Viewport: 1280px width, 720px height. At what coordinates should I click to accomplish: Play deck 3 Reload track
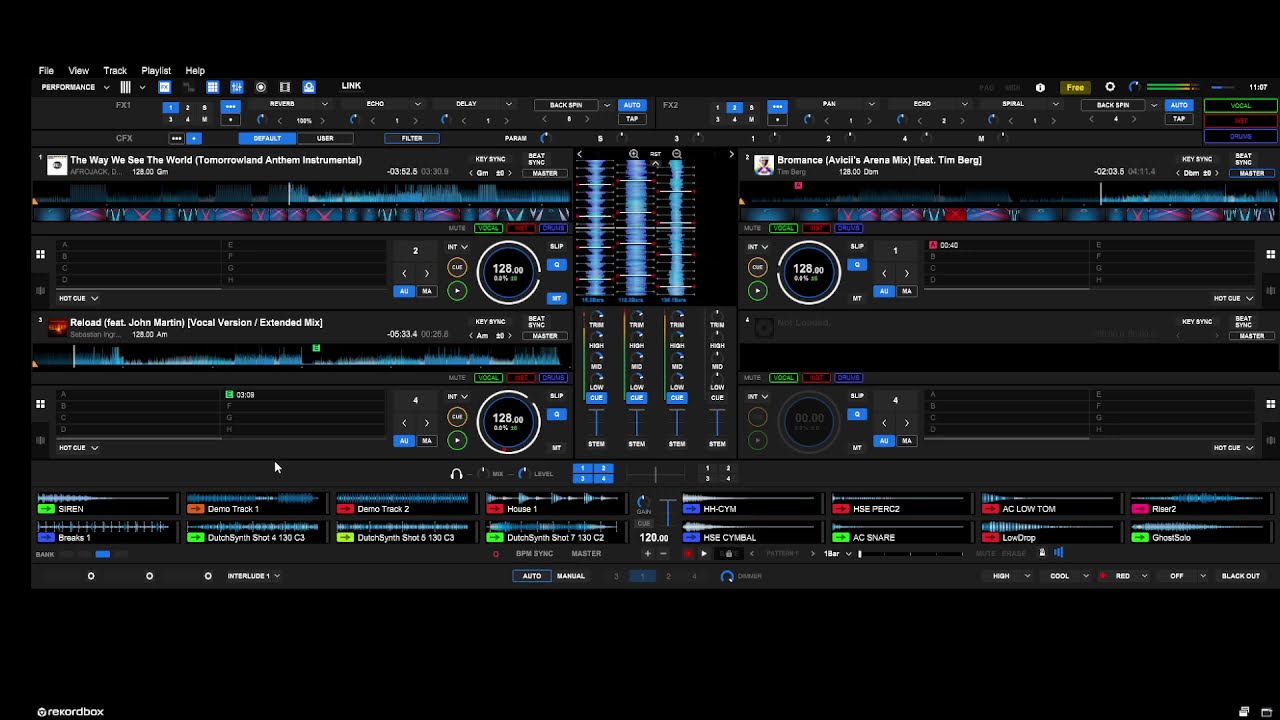[457, 440]
